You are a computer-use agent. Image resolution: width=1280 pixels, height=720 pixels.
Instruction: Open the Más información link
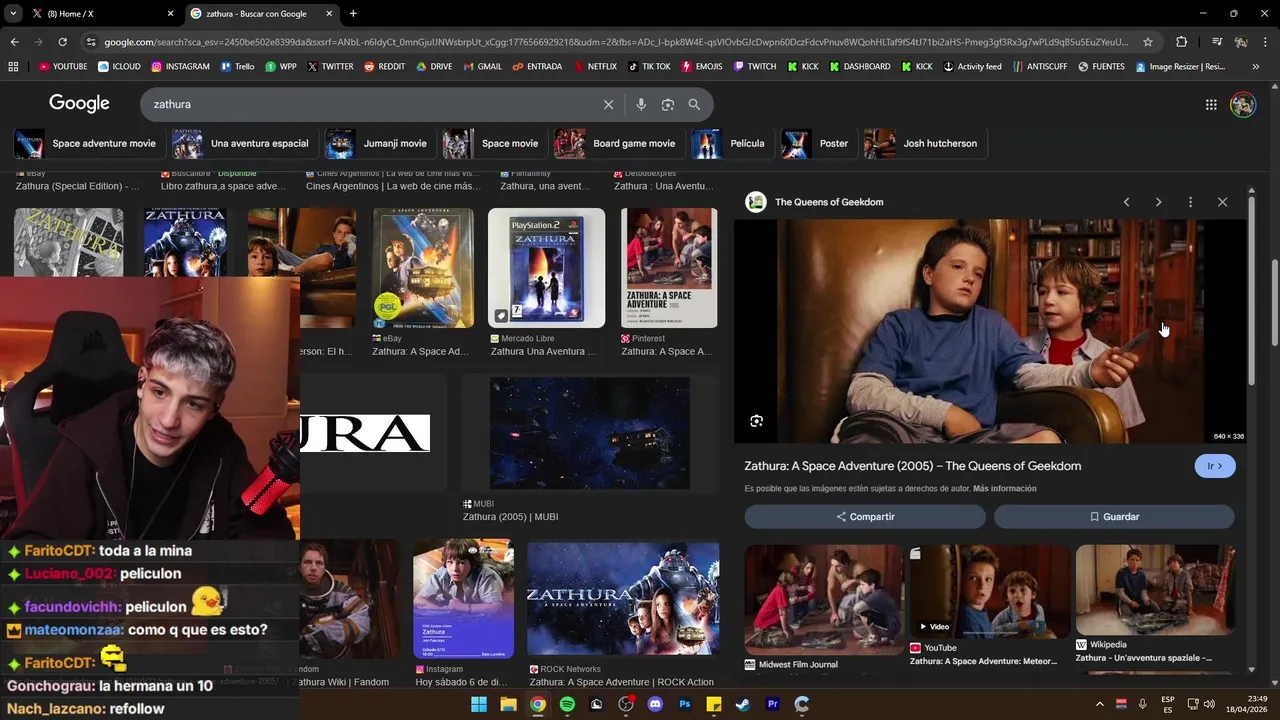coord(1004,489)
